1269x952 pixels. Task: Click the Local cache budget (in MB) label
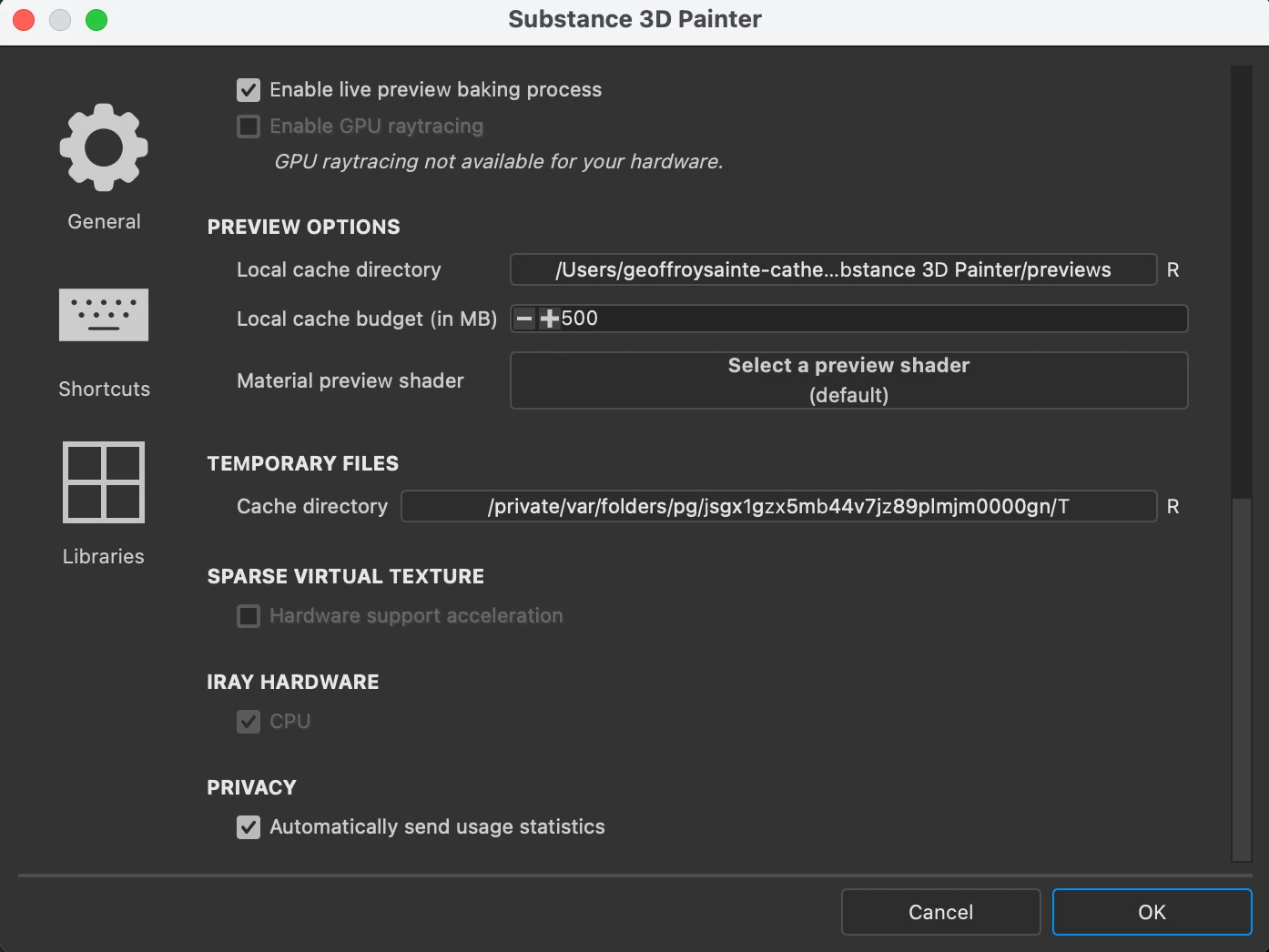(367, 319)
